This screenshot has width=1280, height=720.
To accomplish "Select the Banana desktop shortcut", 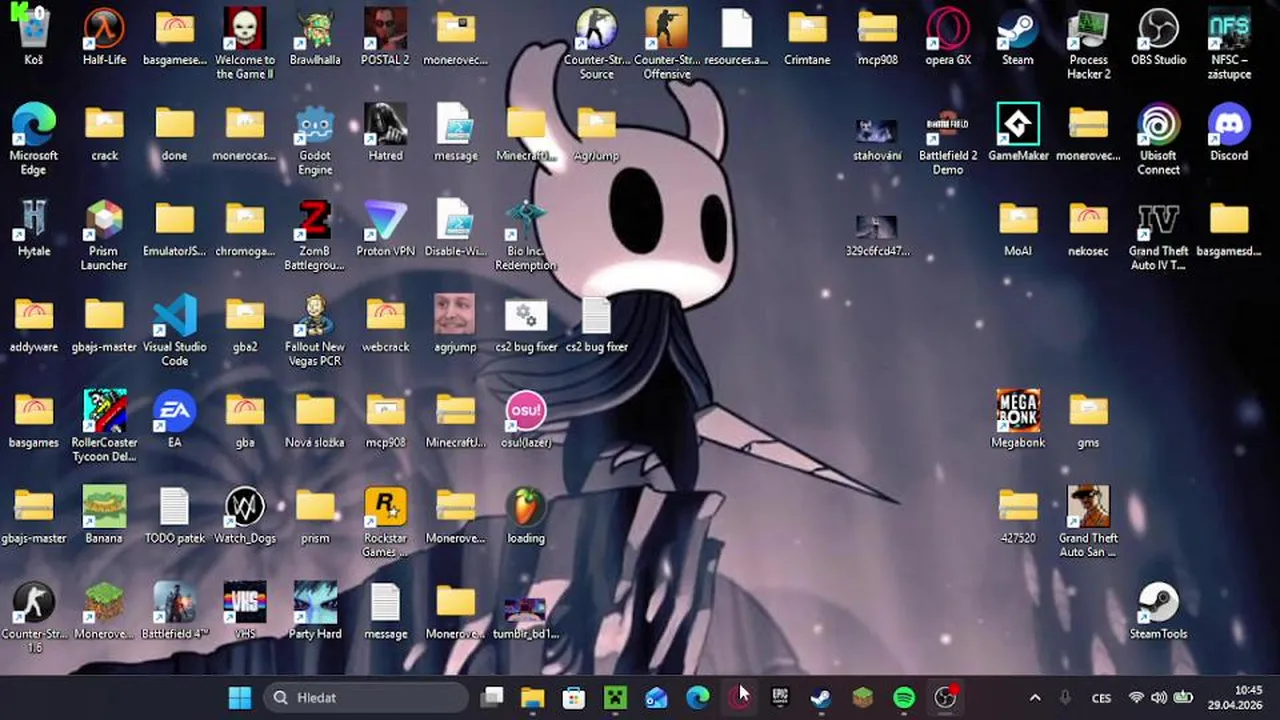I will click(x=104, y=515).
